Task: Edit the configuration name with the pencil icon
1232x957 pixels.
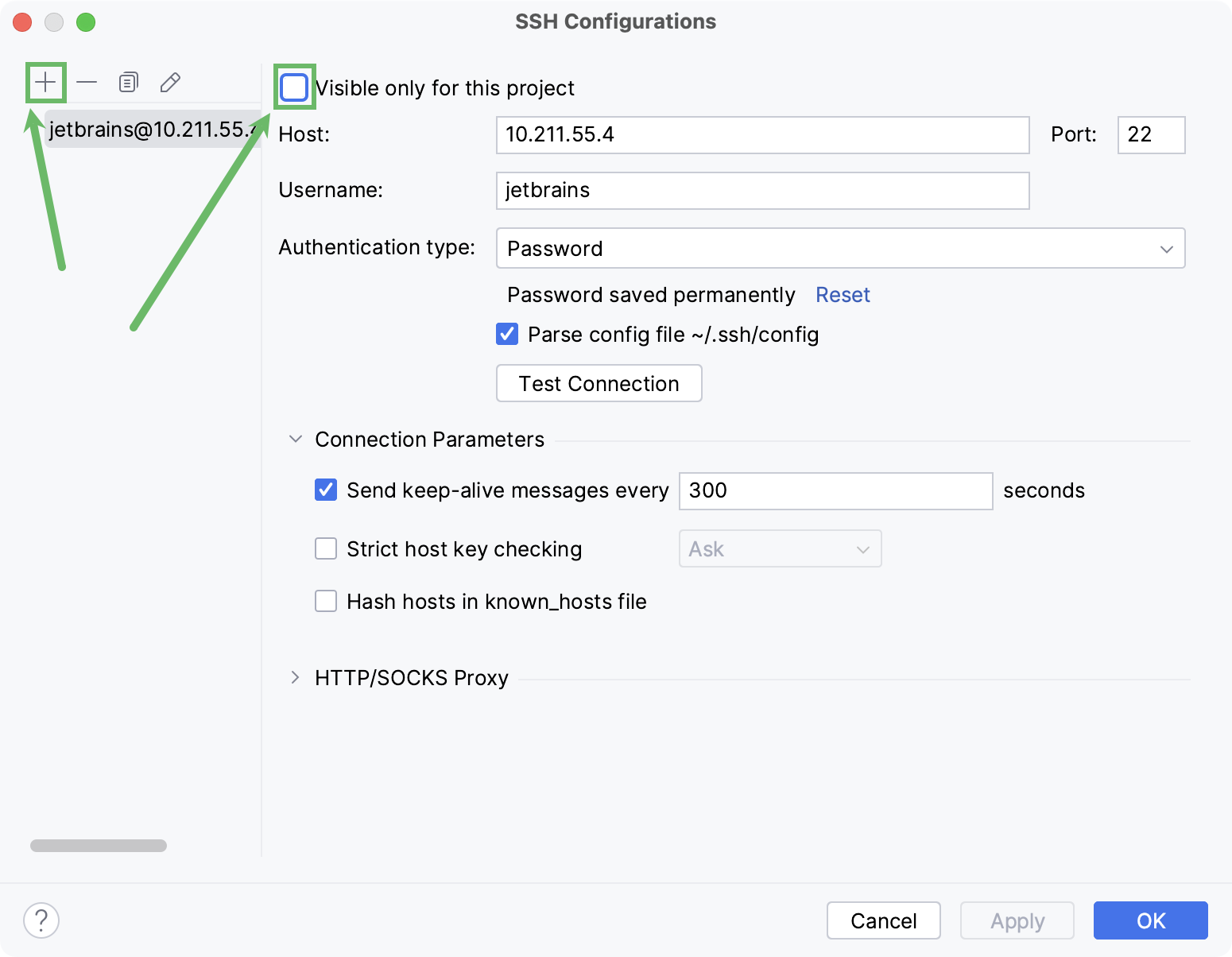Action: pos(170,82)
